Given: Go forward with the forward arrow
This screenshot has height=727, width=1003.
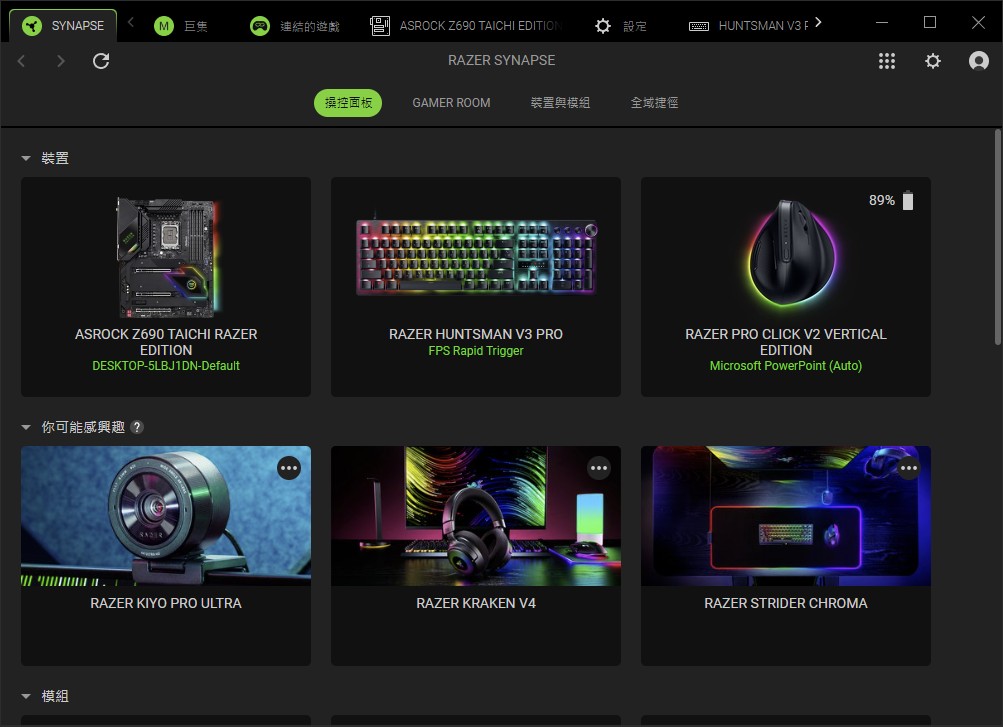Looking at the screenshot, I should coord(61,61).
